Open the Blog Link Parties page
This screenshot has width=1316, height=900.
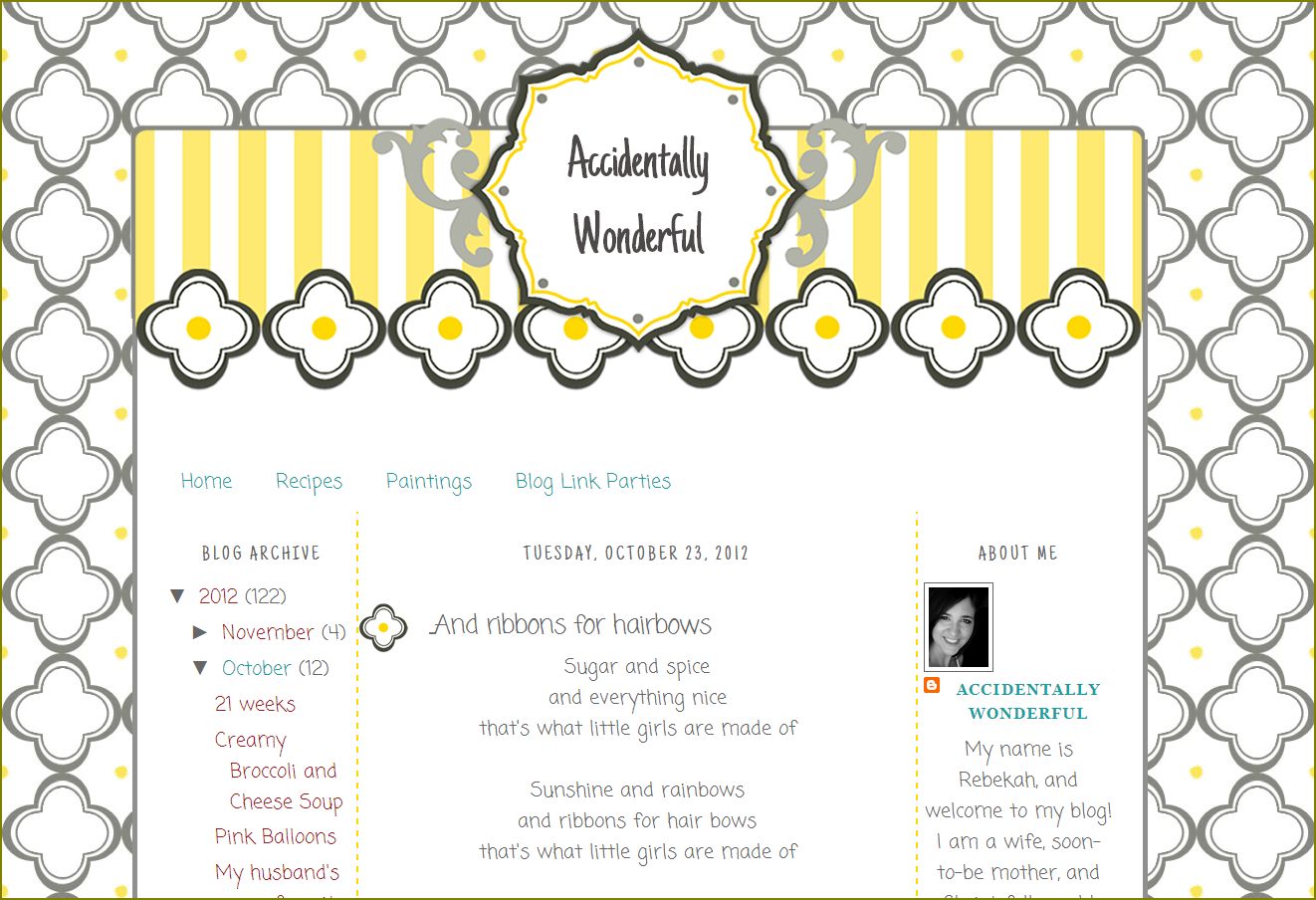(593, 482)
